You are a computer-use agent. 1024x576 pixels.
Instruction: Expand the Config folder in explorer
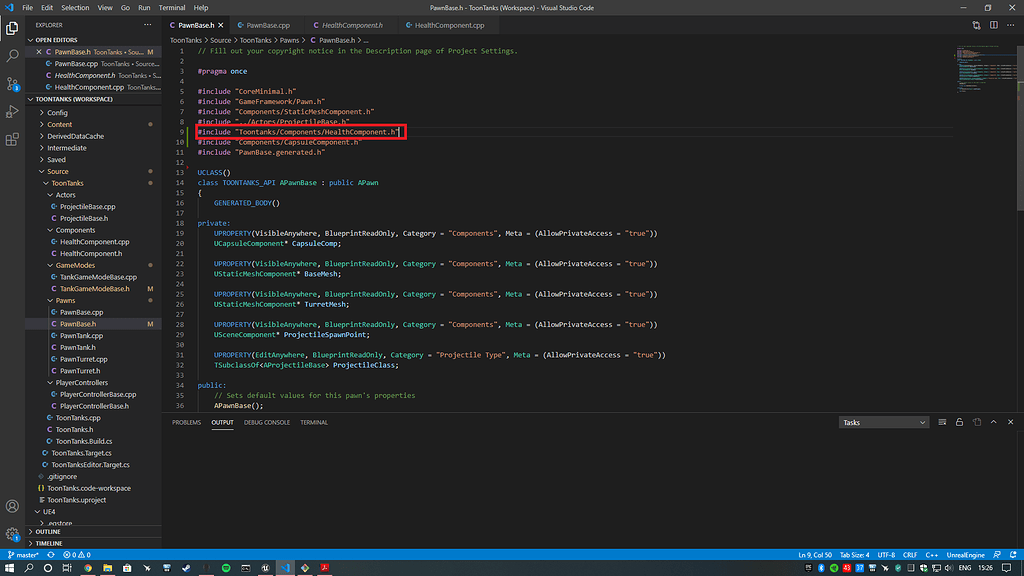pos(57,112)
